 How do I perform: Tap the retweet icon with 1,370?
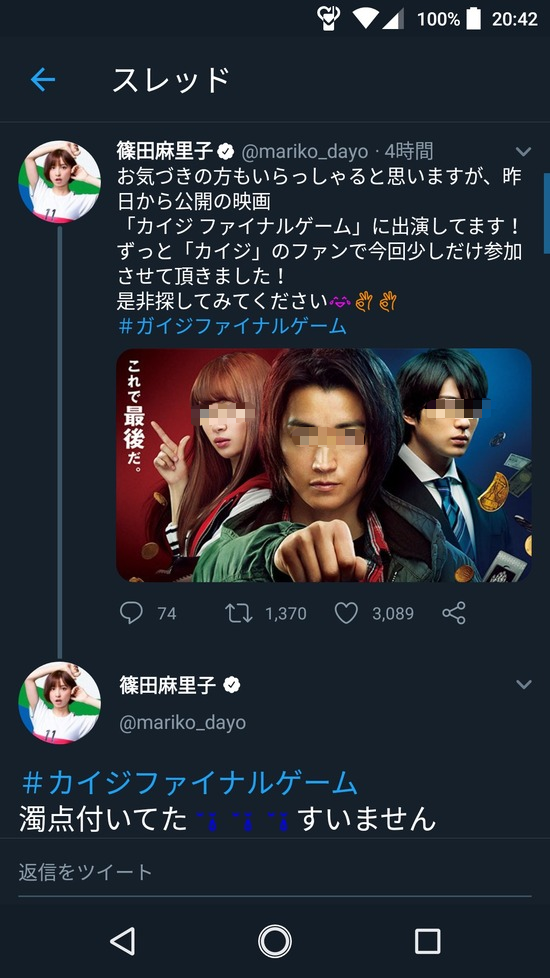239,613
